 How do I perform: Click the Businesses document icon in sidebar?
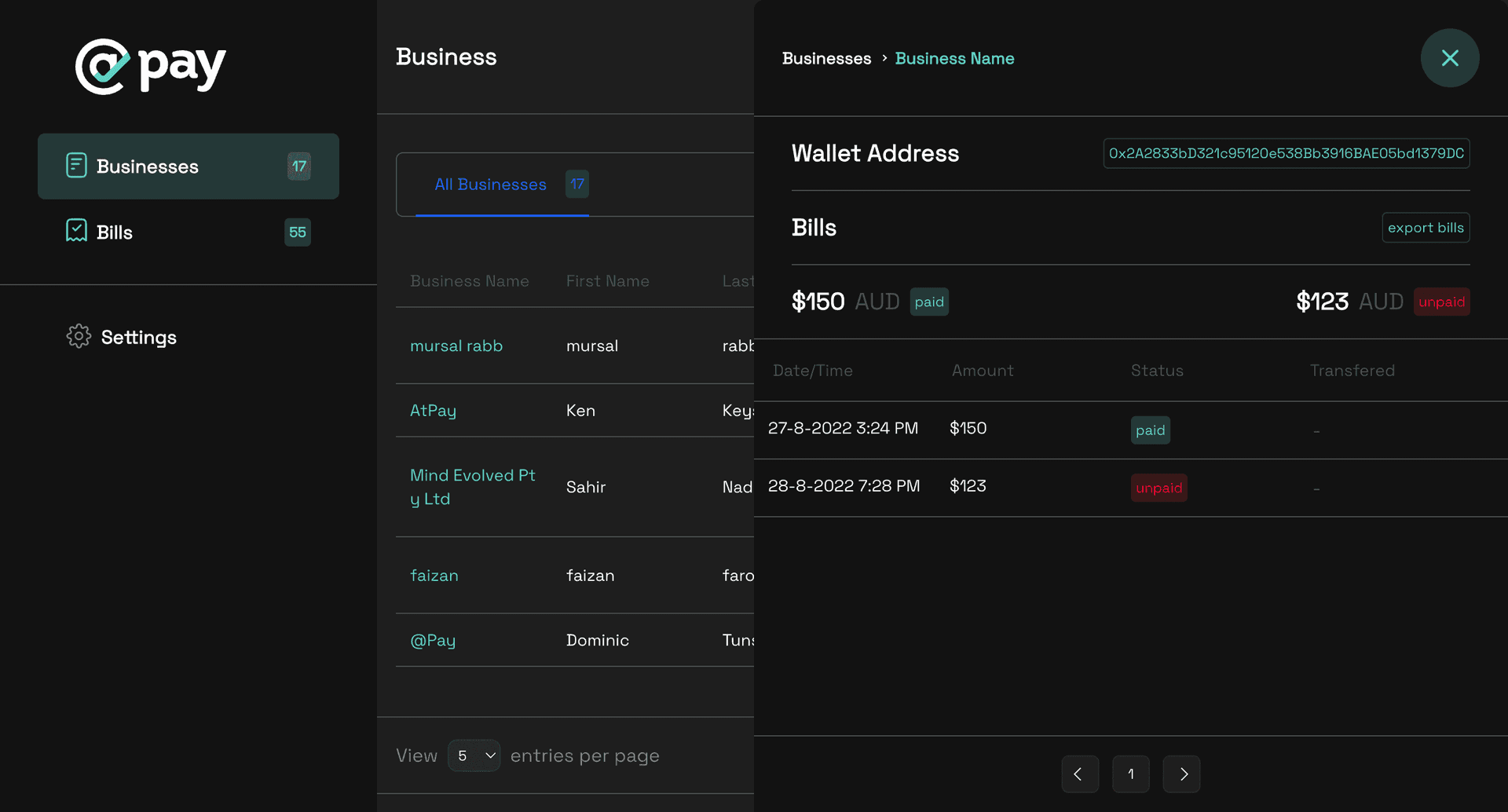pos(76,166)
